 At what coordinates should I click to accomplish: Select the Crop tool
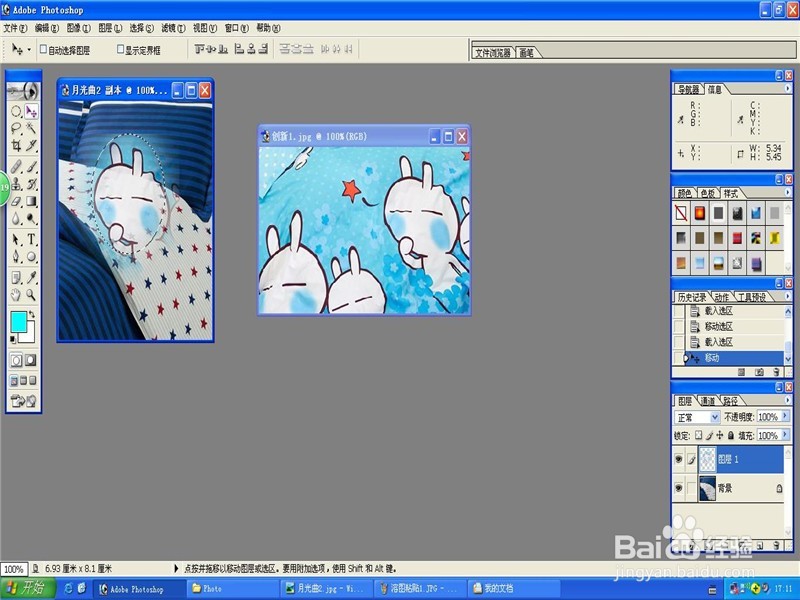click(x=16, y=146)
